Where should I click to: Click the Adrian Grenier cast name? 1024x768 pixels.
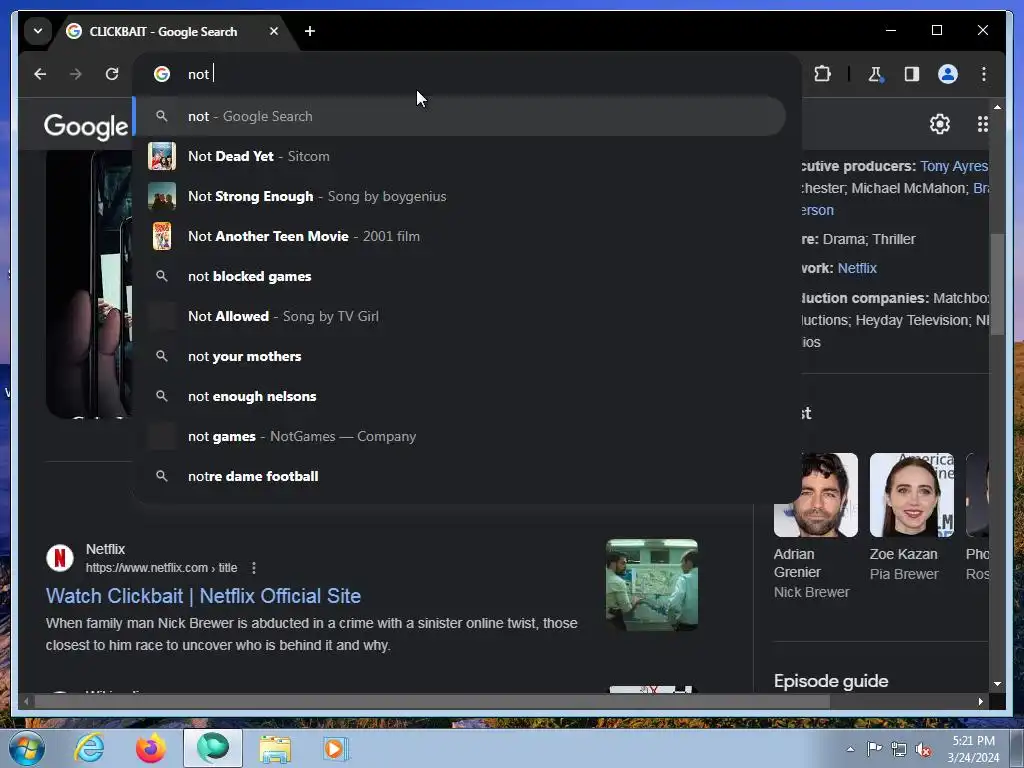[797, 563]
